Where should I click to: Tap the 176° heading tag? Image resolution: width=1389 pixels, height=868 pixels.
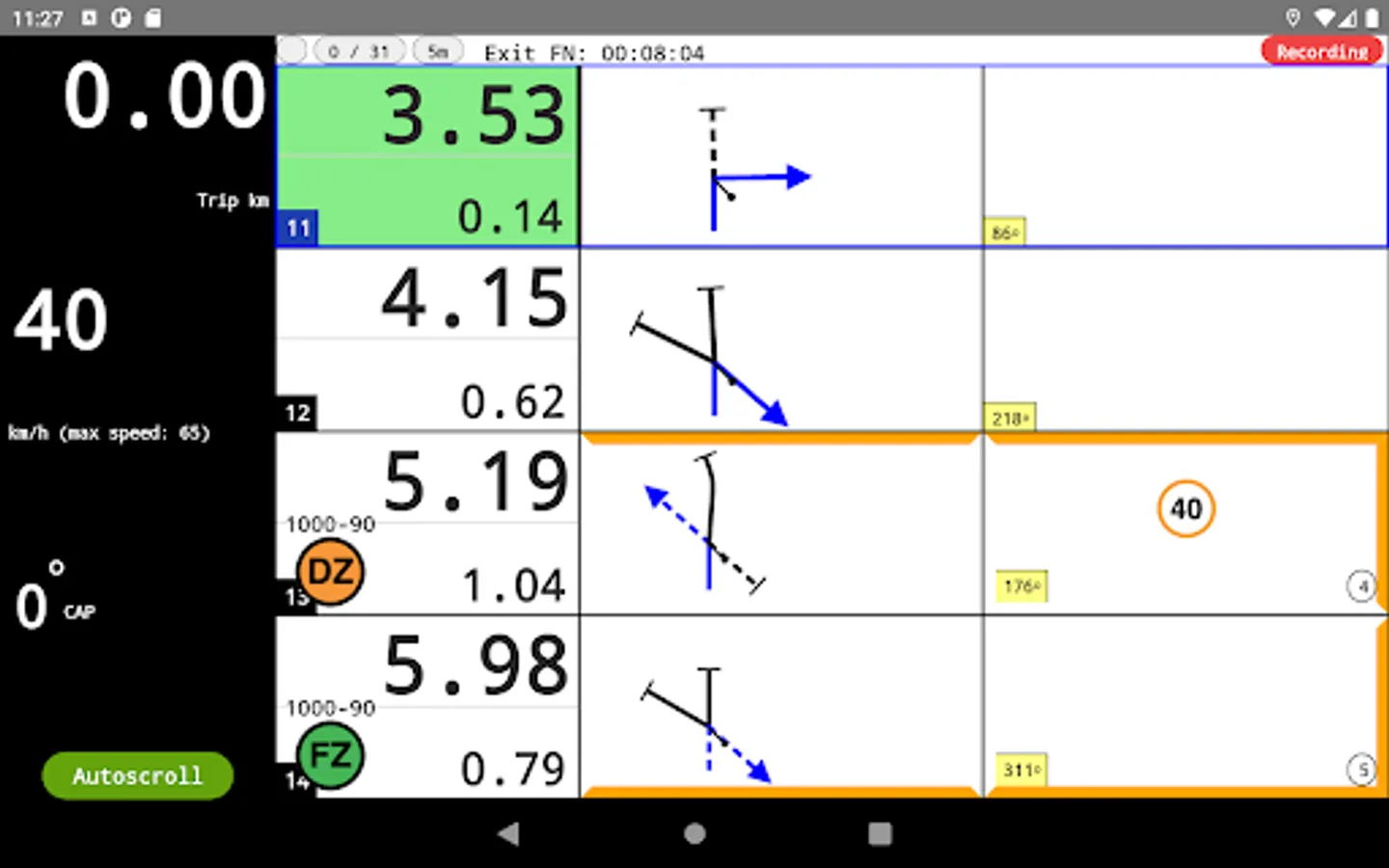(1021, 586)
